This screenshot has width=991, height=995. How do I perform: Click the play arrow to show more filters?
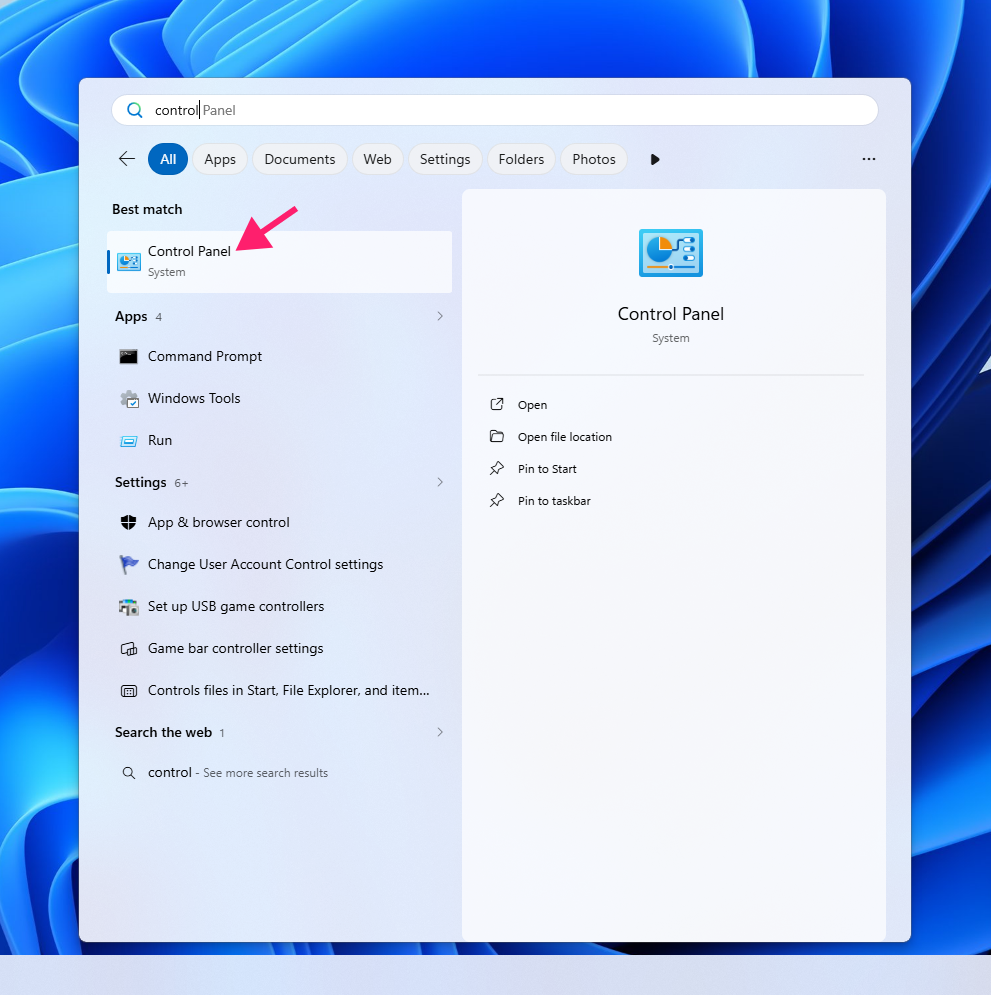tap(655, 159)
